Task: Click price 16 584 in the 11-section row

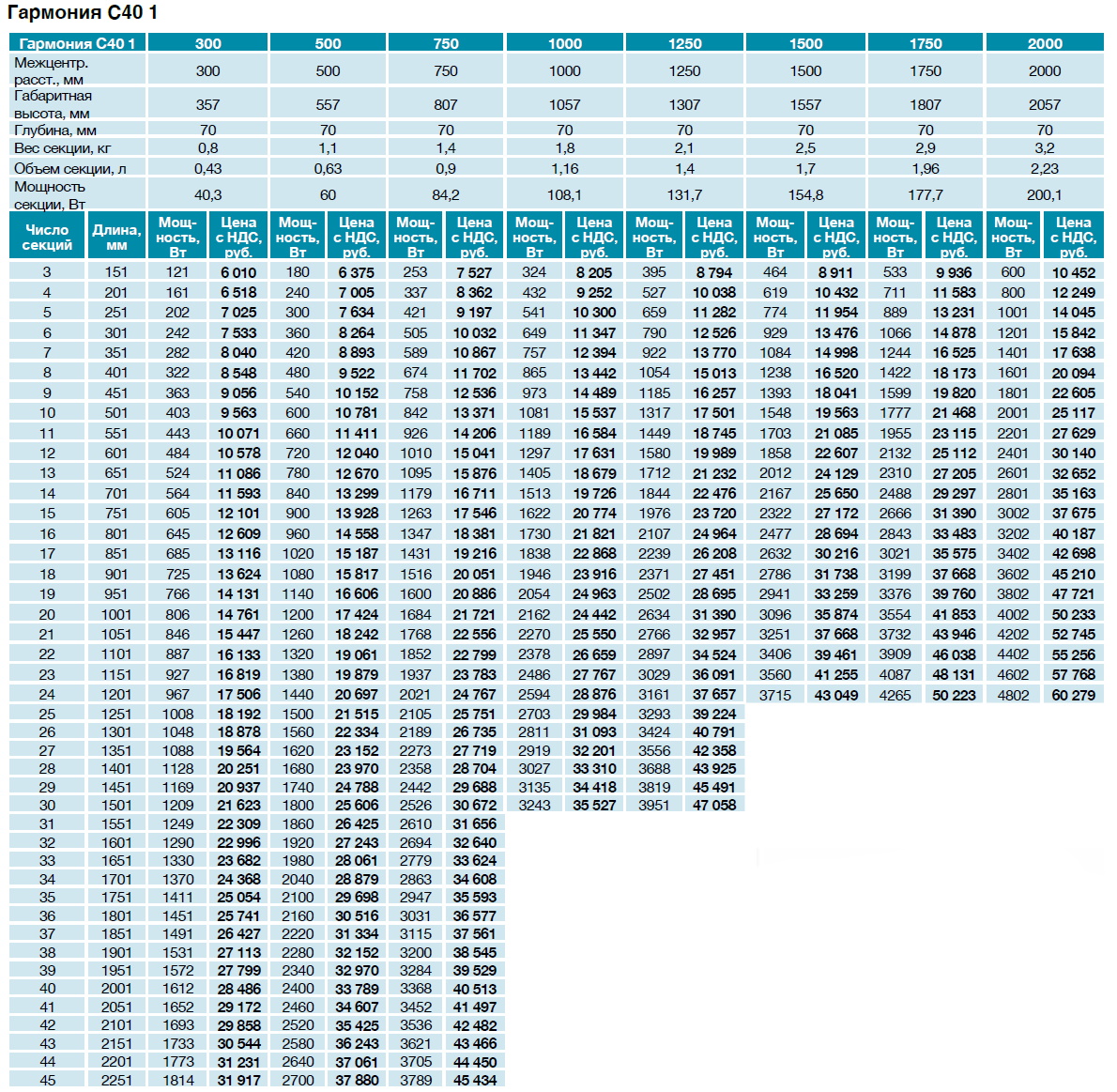Action: click(x=594, y=434)
